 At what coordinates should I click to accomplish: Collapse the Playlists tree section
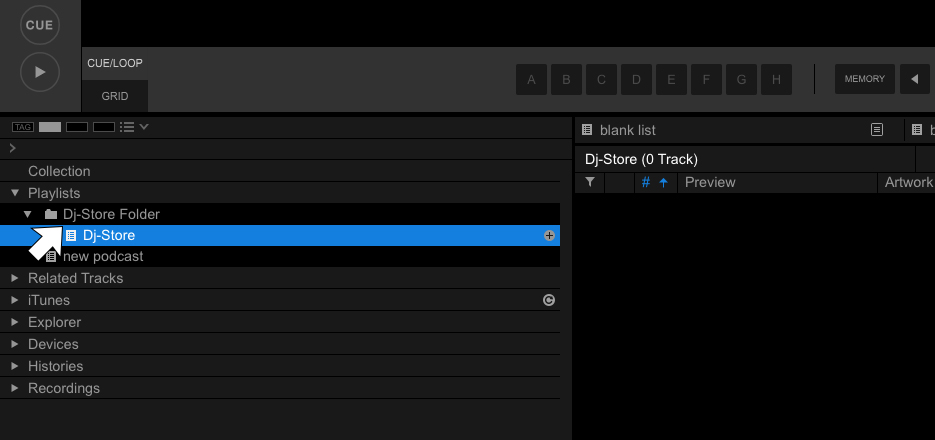coord(15,193)
